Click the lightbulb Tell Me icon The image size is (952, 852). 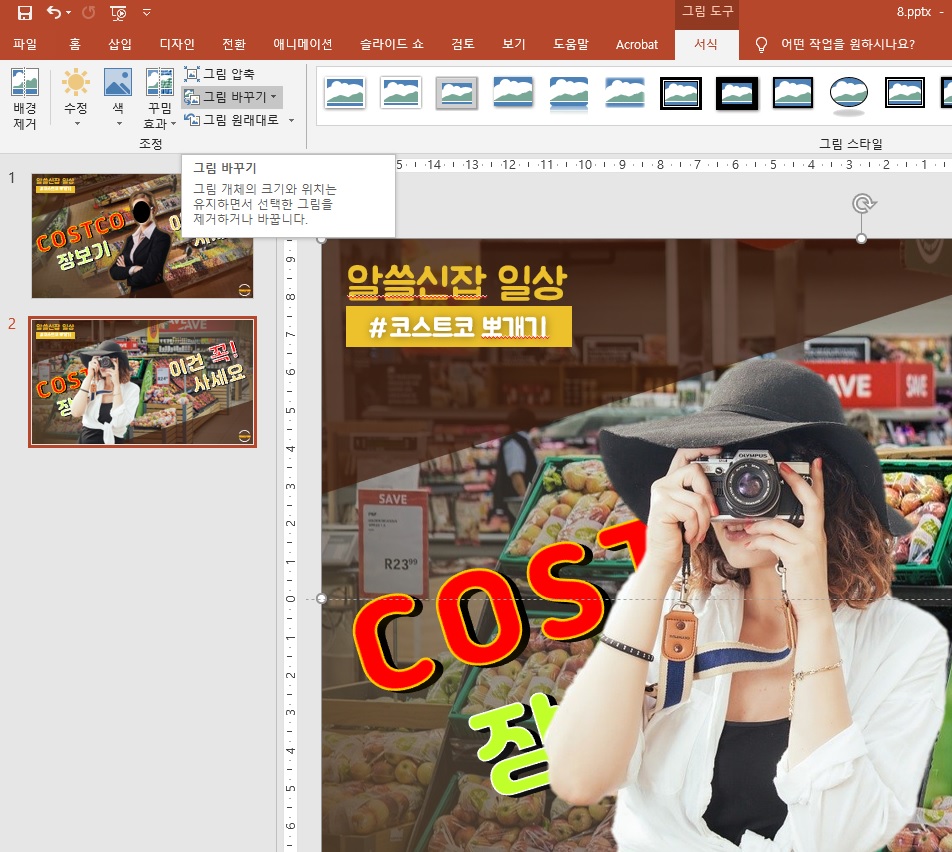[761, 44]
